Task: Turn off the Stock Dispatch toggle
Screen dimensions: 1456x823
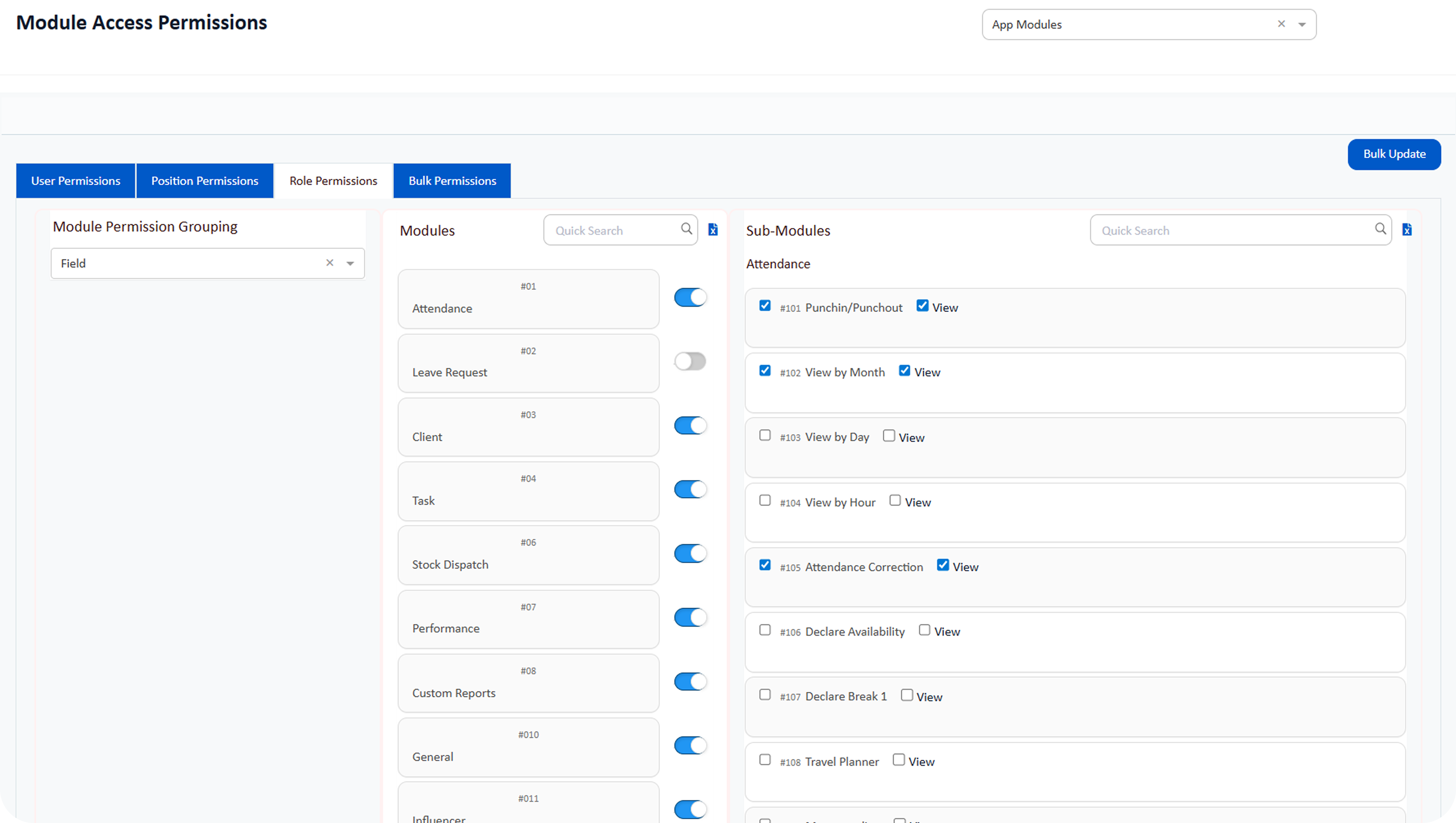Action: (690, 553)
